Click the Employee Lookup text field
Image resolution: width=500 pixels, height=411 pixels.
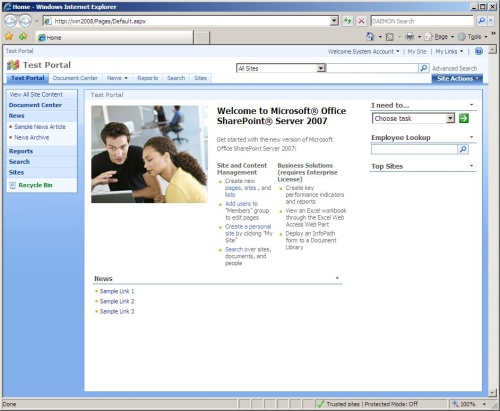[x=414, y=149]
